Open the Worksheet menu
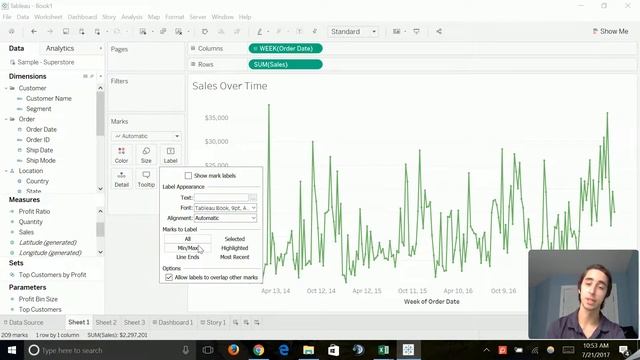The image size is (640, 360). click(x=48, y=17)
